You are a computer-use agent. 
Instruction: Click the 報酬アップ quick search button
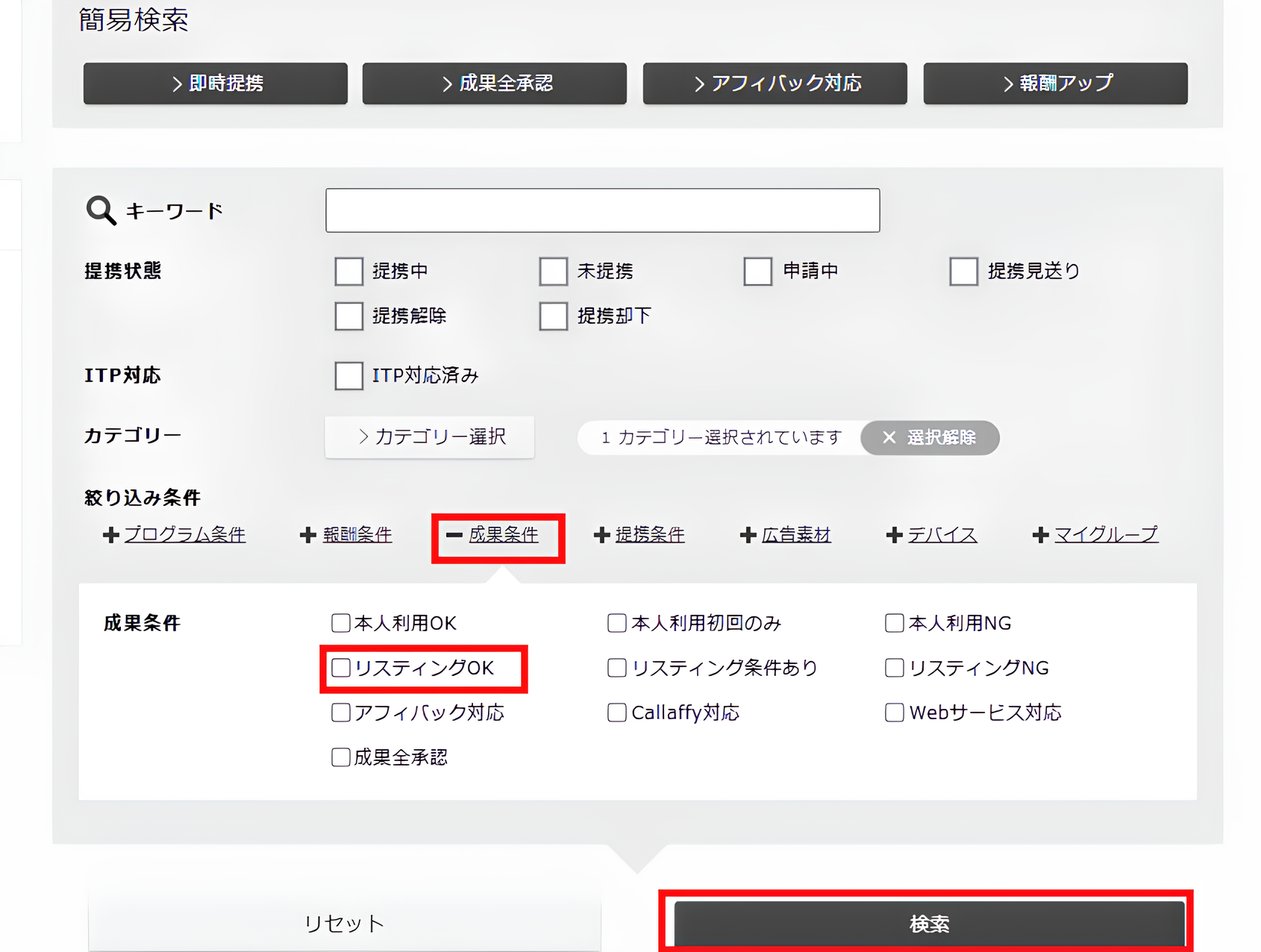[1054, 83]
